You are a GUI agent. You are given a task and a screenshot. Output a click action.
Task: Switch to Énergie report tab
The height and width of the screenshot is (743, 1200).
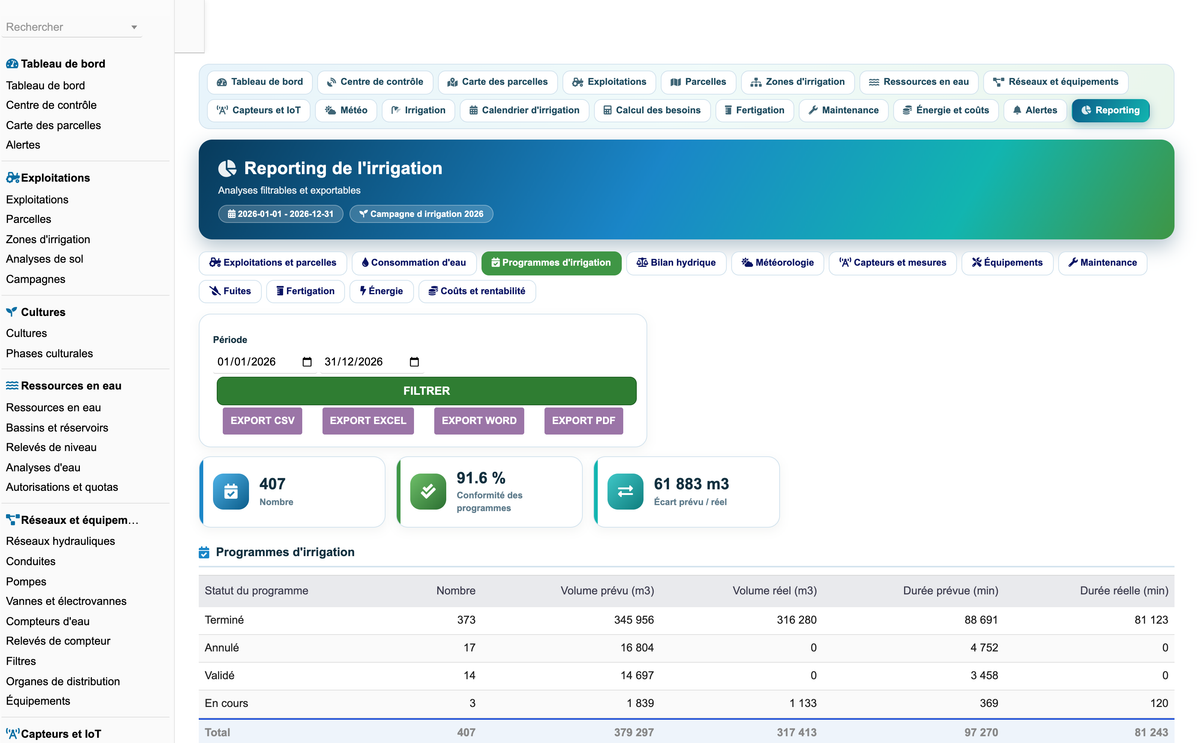(381, 291)
